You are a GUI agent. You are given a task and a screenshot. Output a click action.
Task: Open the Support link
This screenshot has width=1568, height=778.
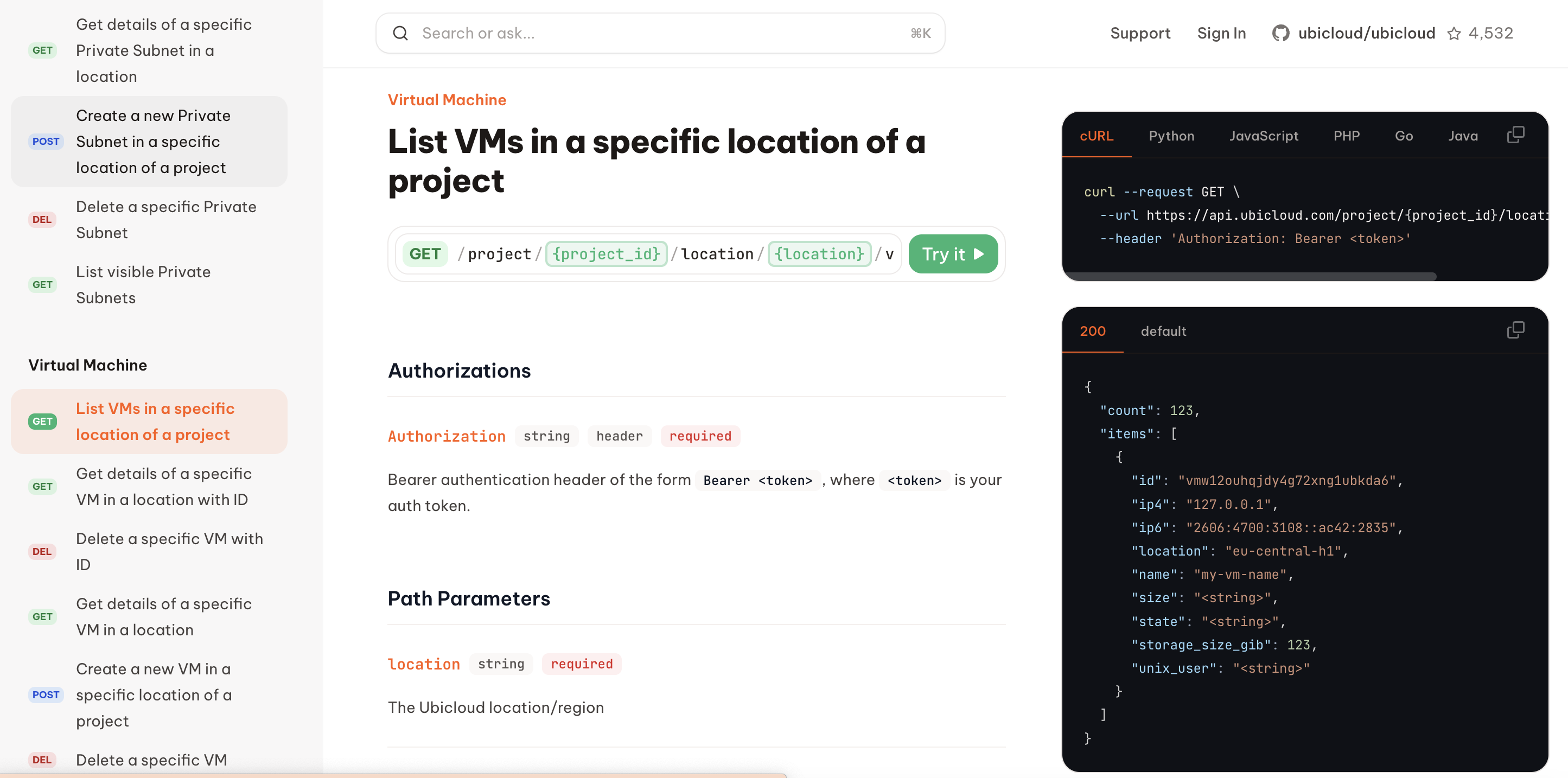(1139, 33)
